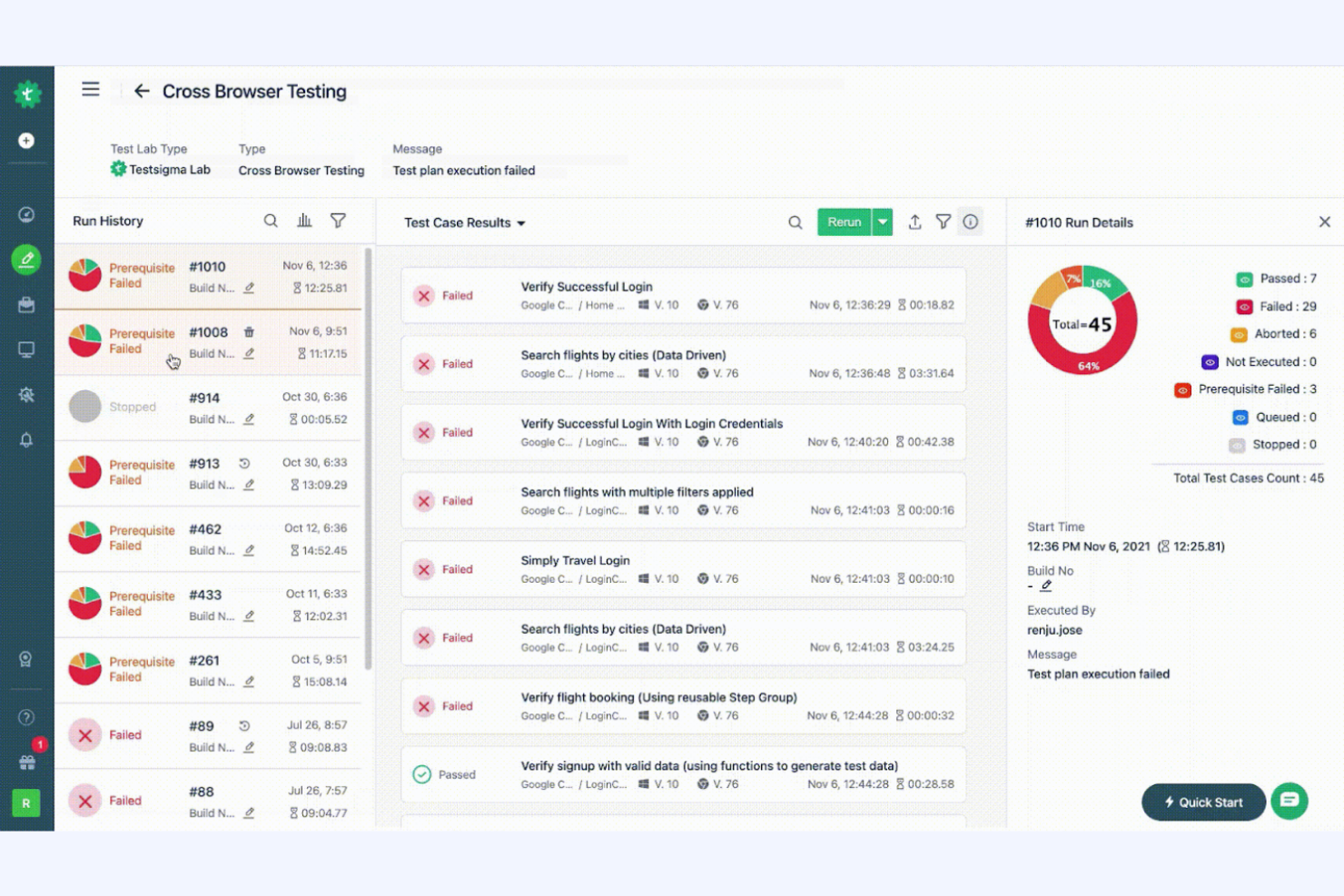View the Run History bar chart analytics
The width and height of the screenshot is (1344, 896).
(x=304, y=221)
